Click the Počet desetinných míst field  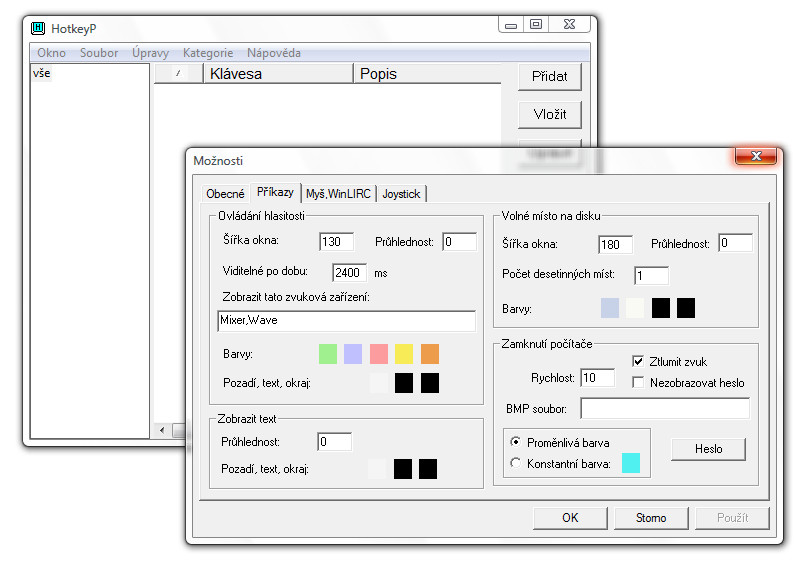pyautogui.click(x=651, y=276)
